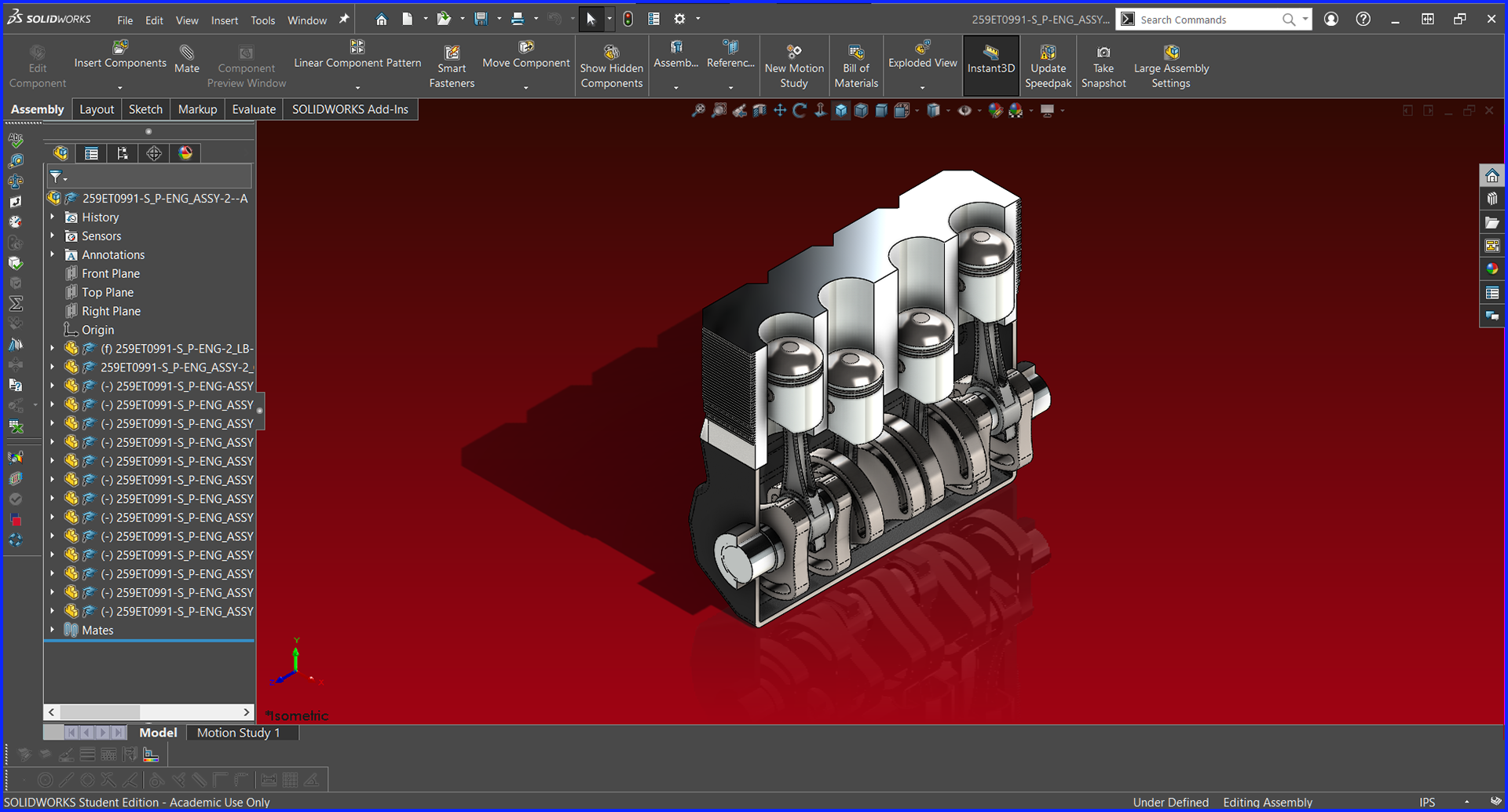The image size is (1508, 812).
Task: Open Move Component dropdown arrow
Action: click(525, 87)
